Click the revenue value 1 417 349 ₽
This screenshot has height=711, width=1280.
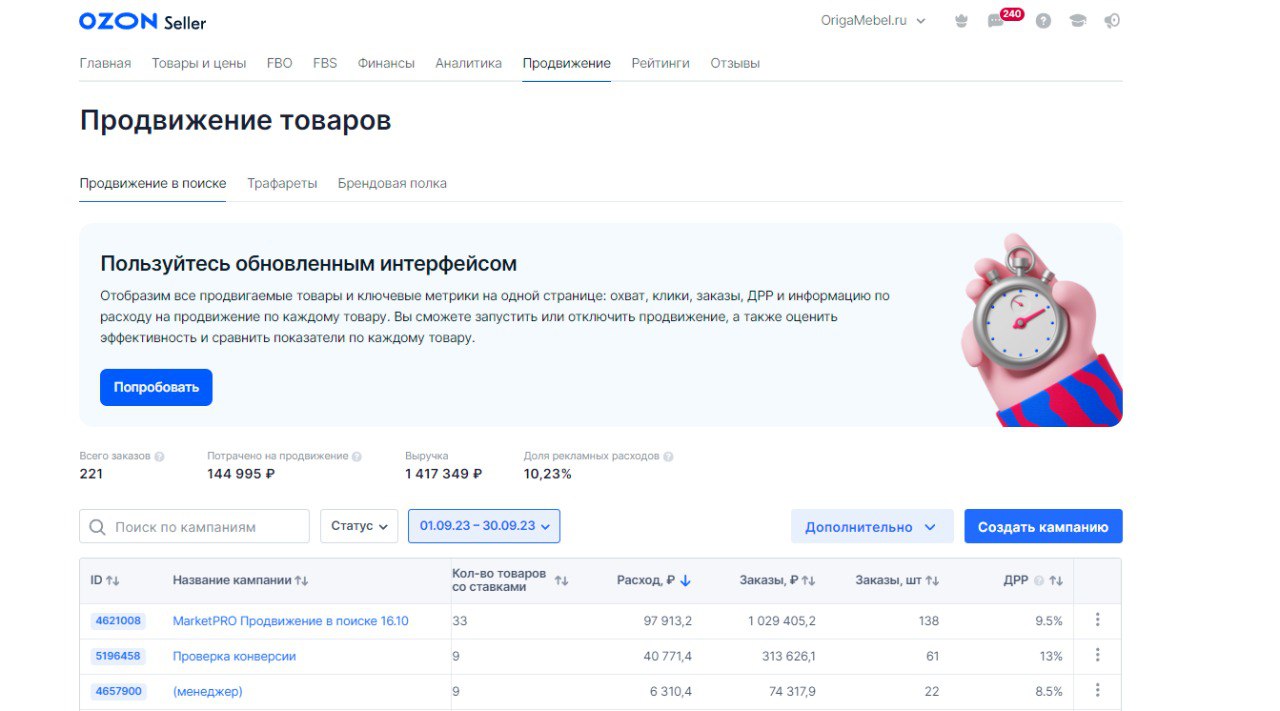443,474
